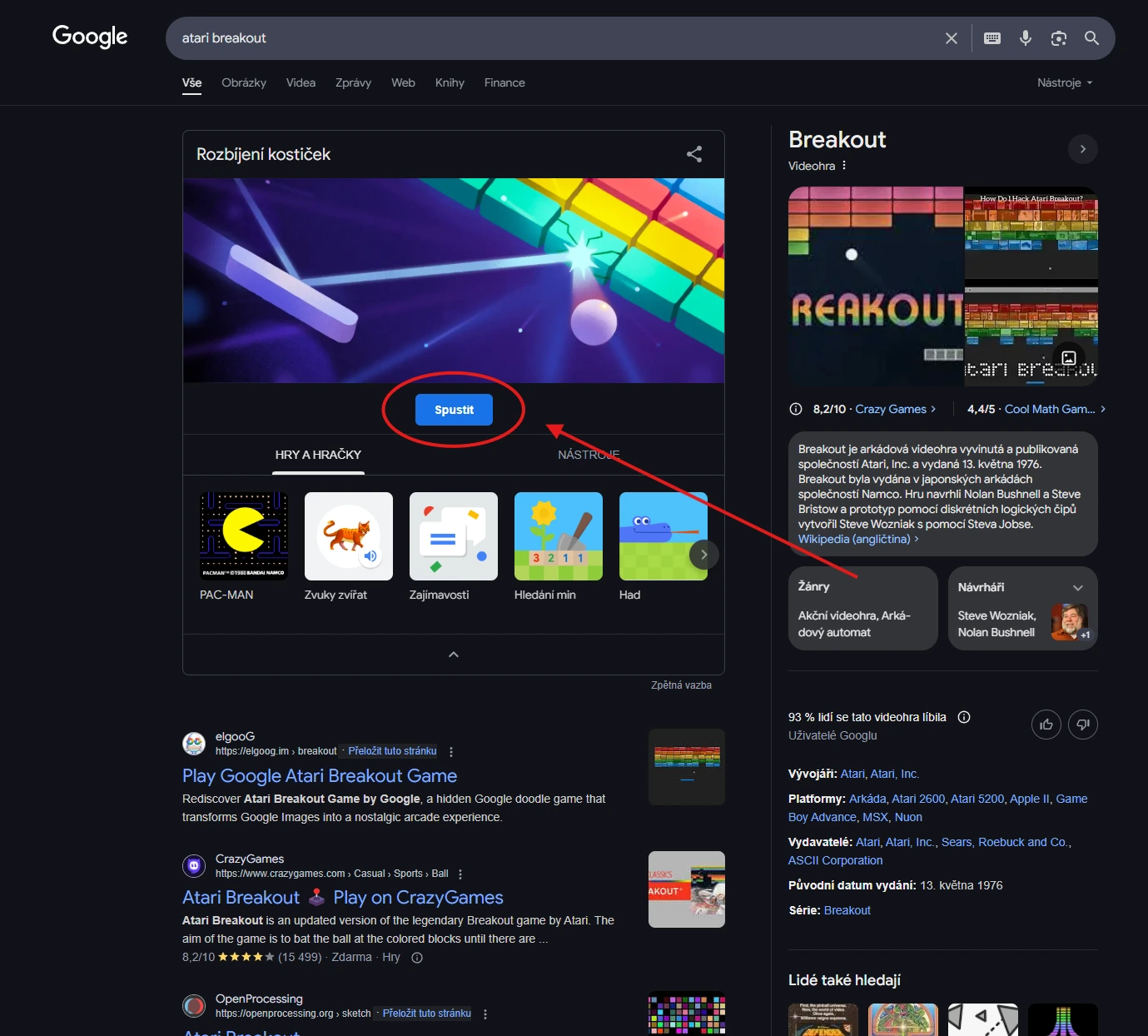Open Steve Wozniak portrait thumbnail
The image size is (1148, 1036).
(1071, 622)
